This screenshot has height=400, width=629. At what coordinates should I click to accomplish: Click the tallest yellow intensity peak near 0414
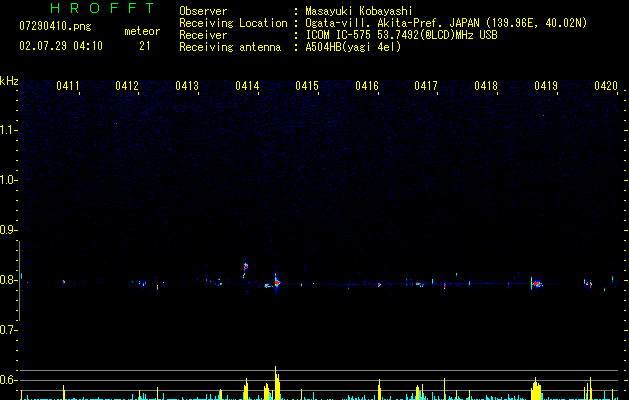[276, 383]
